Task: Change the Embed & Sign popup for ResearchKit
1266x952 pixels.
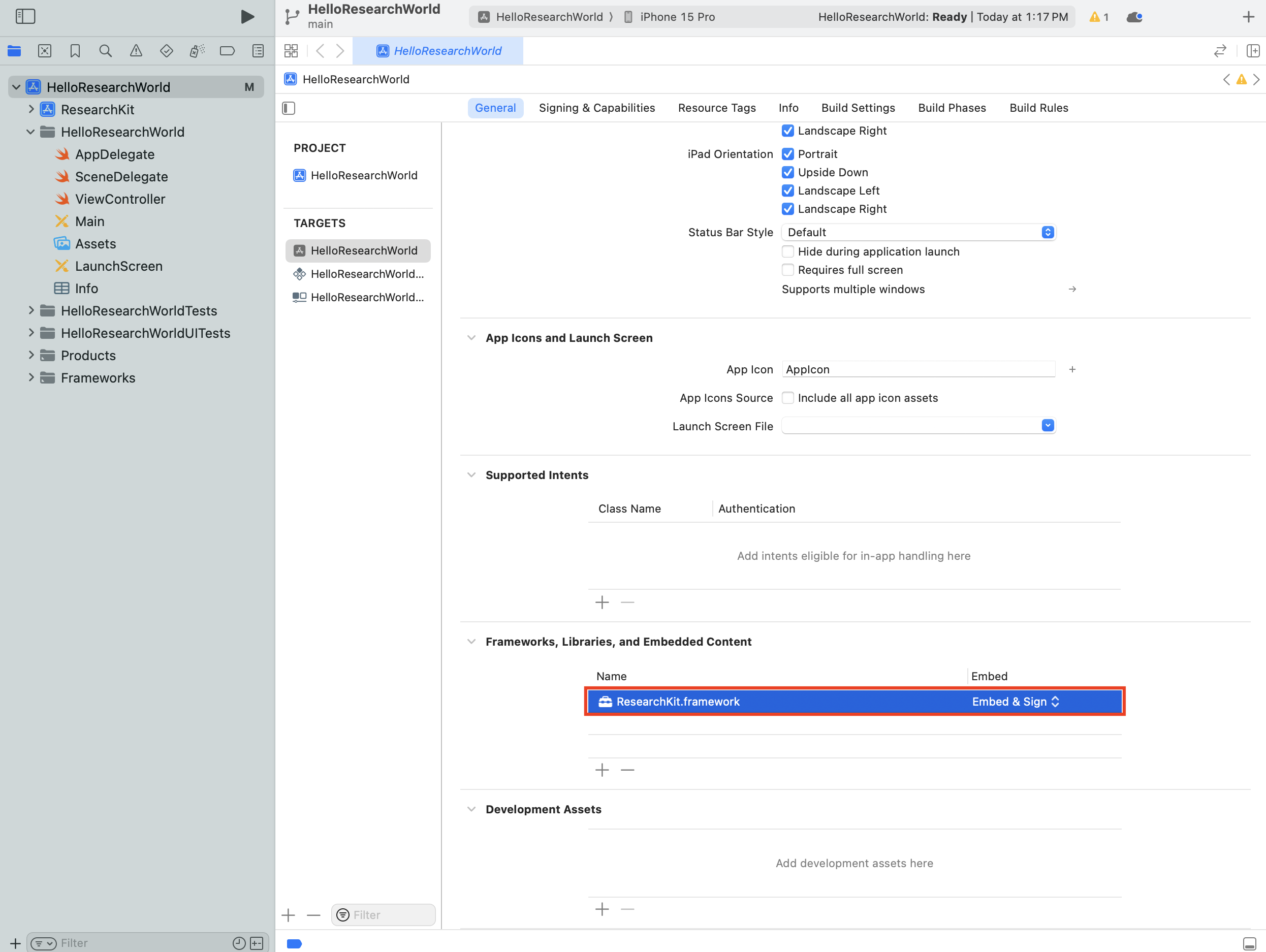Action: [1016, 702]
